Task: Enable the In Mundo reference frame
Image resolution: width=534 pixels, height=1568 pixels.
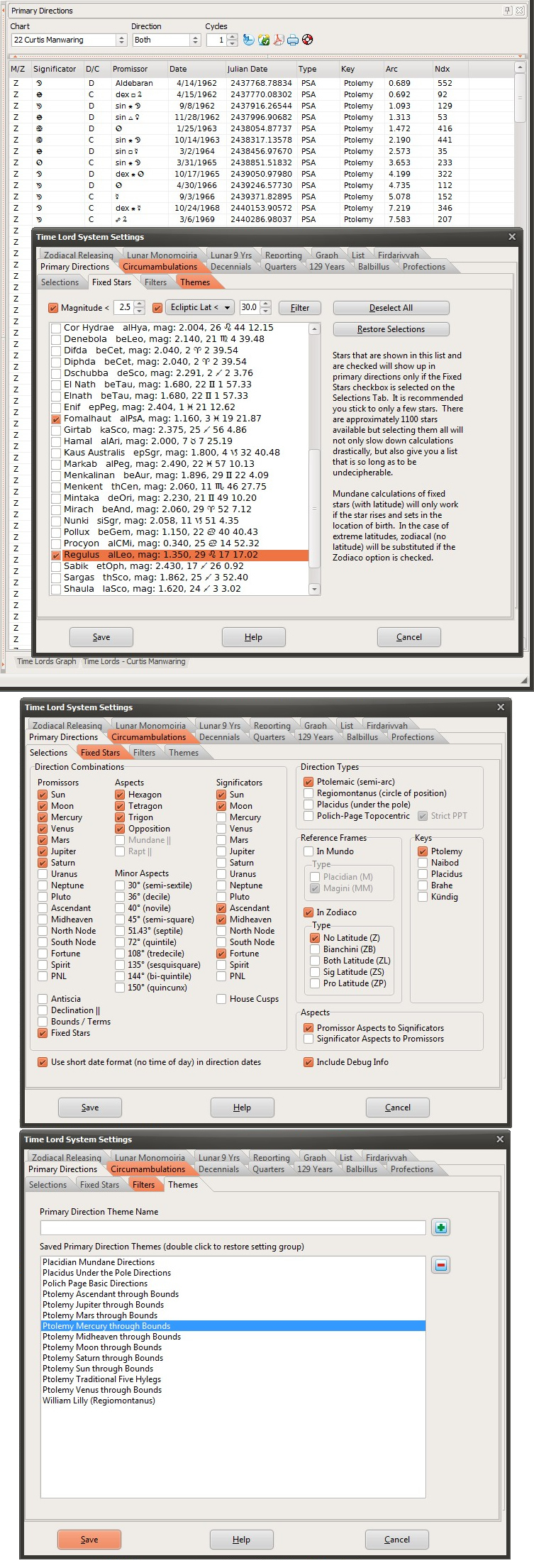Action: [308, 851]
